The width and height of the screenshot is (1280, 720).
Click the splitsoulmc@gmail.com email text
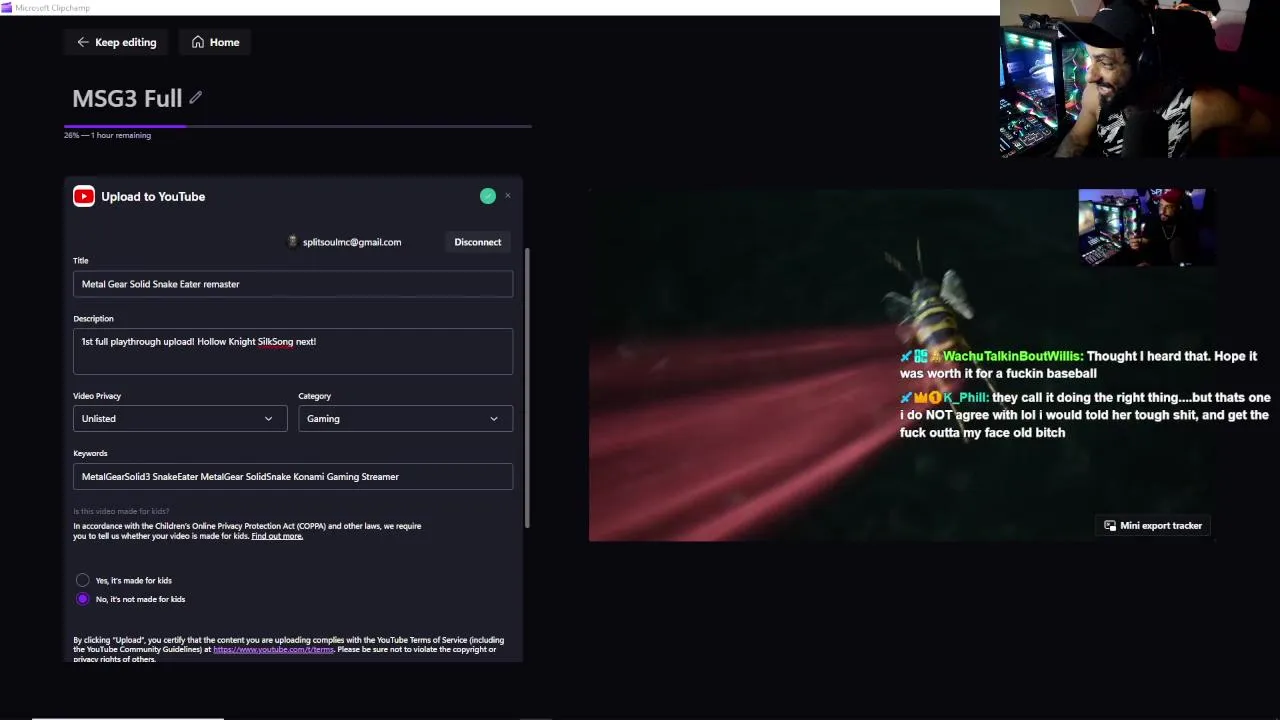[x=352, y=242]
